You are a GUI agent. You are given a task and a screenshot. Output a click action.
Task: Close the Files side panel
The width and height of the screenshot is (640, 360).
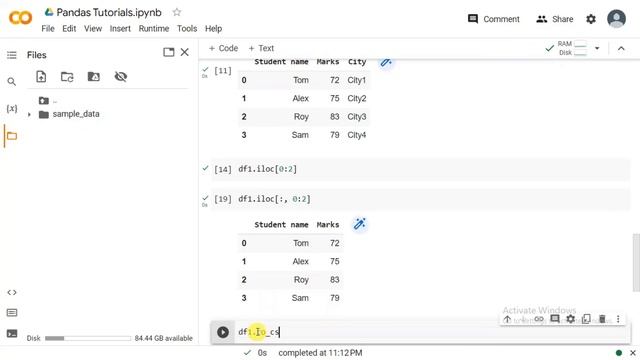(184, 52)
